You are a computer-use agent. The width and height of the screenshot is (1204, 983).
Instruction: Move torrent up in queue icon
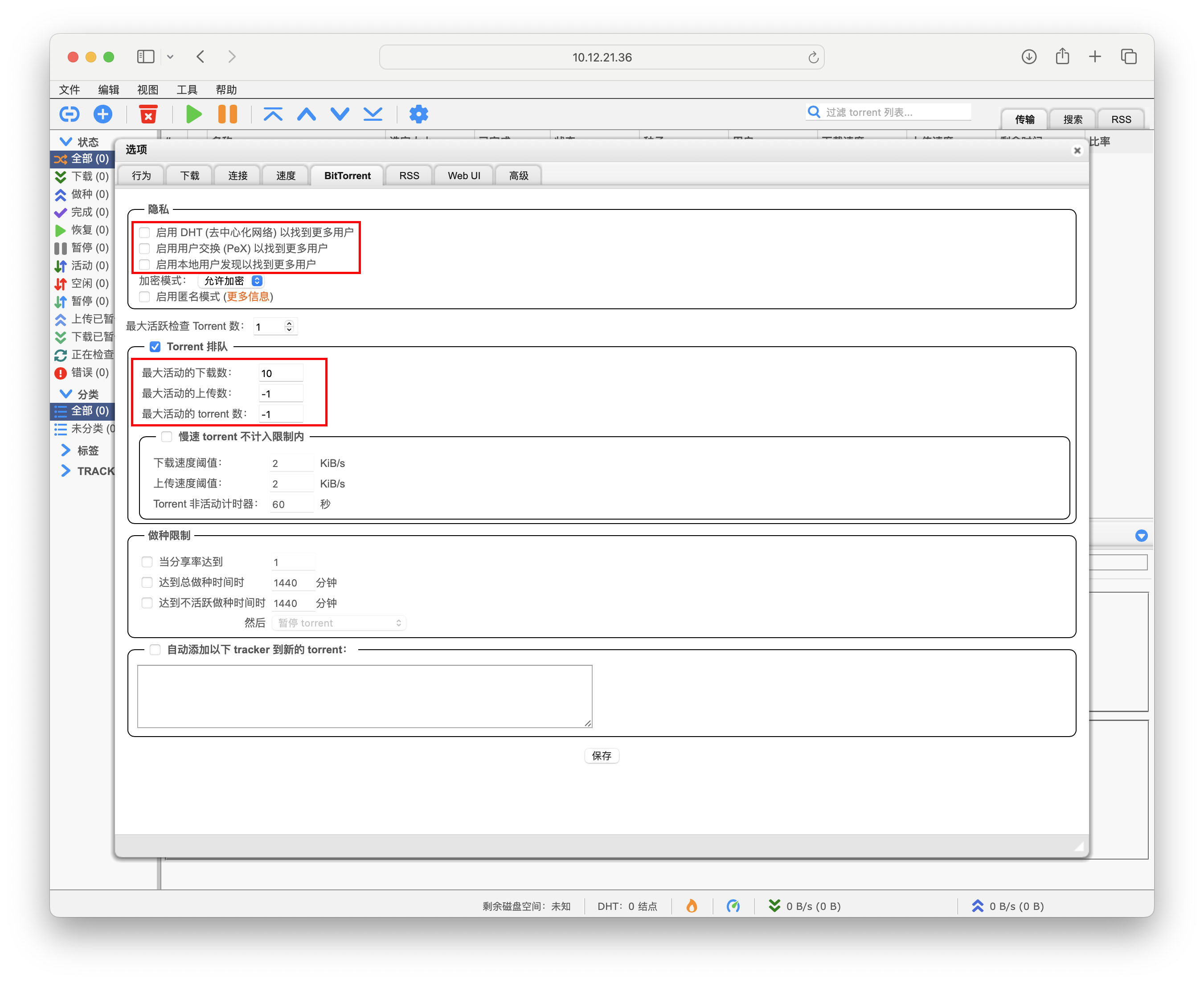[x=307, y=114]
